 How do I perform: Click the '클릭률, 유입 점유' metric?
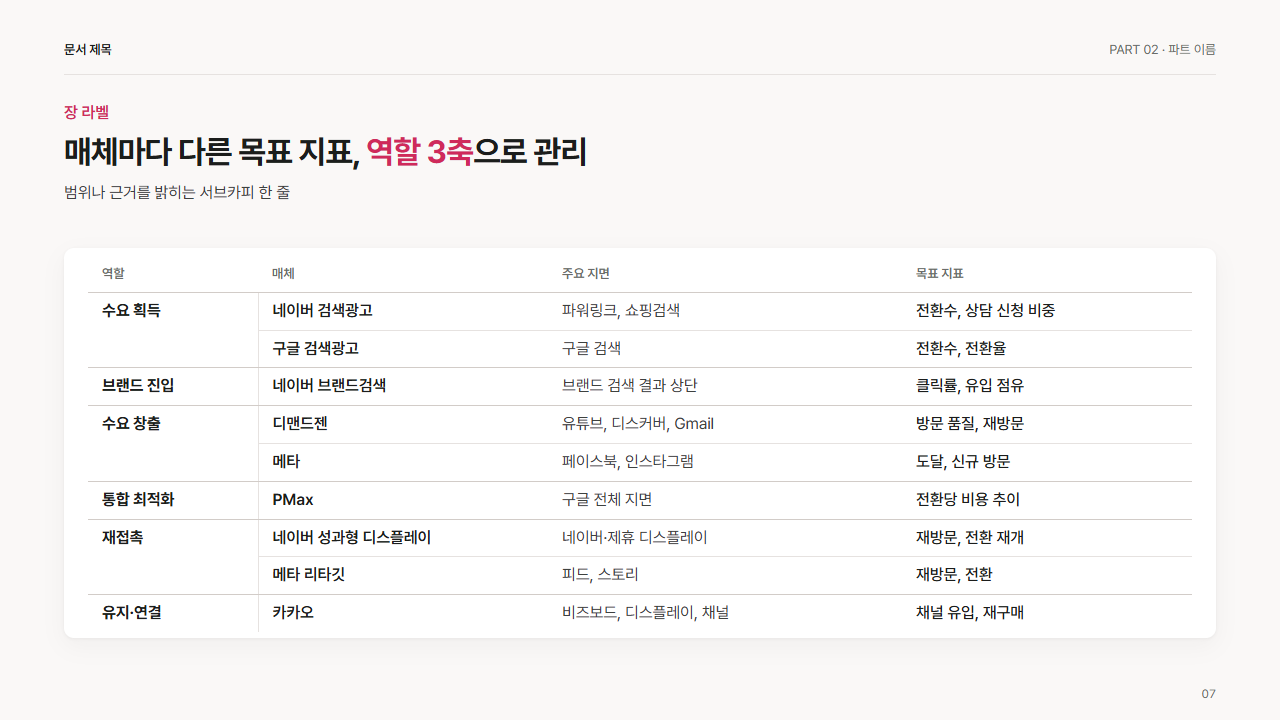(970, 385)
